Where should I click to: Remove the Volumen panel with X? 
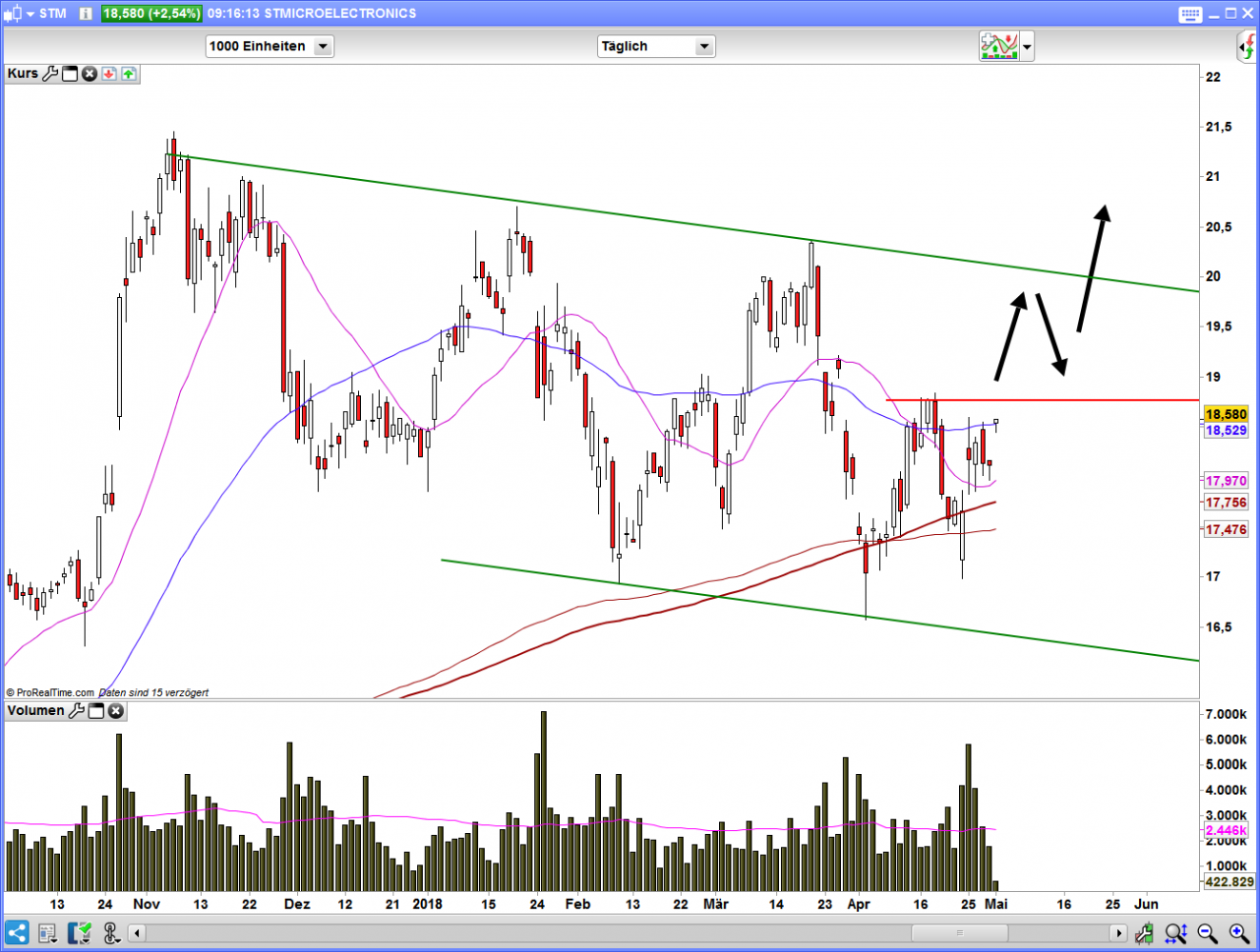pyautogui.click(x=115, y=710)
